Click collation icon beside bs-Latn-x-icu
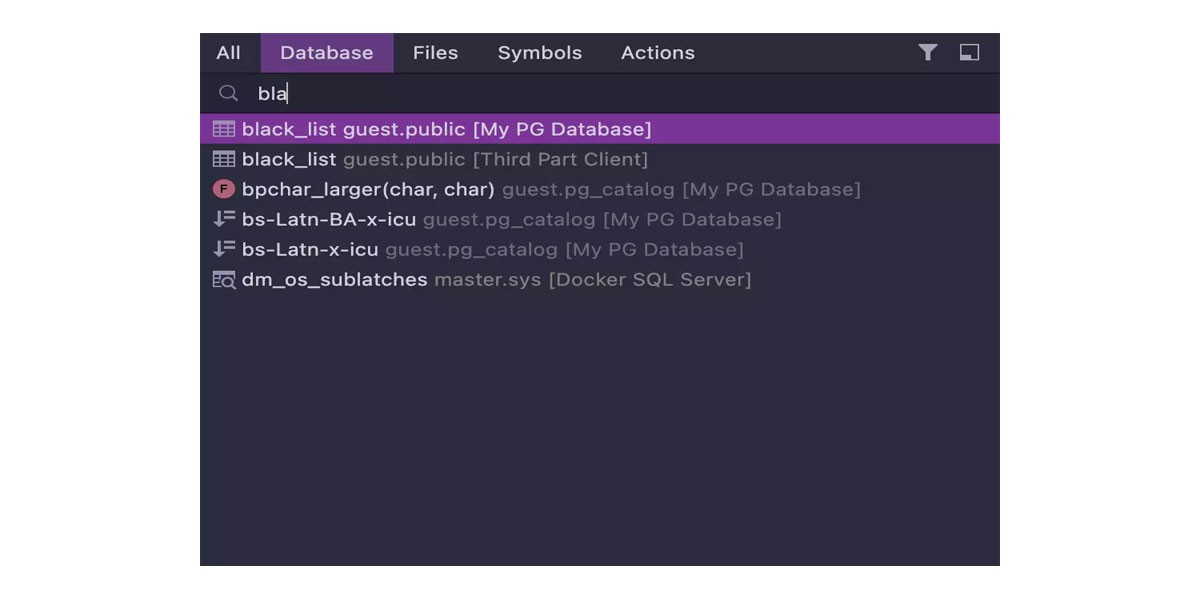 224,249
